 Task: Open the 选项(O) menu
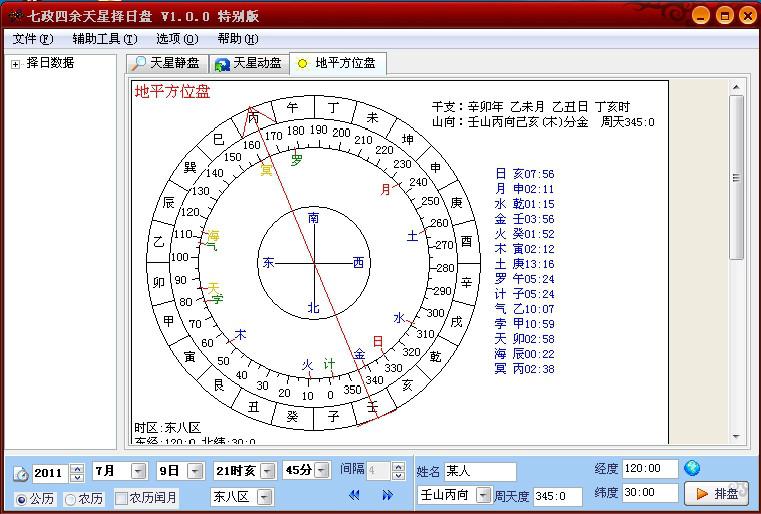pos(177,39)
